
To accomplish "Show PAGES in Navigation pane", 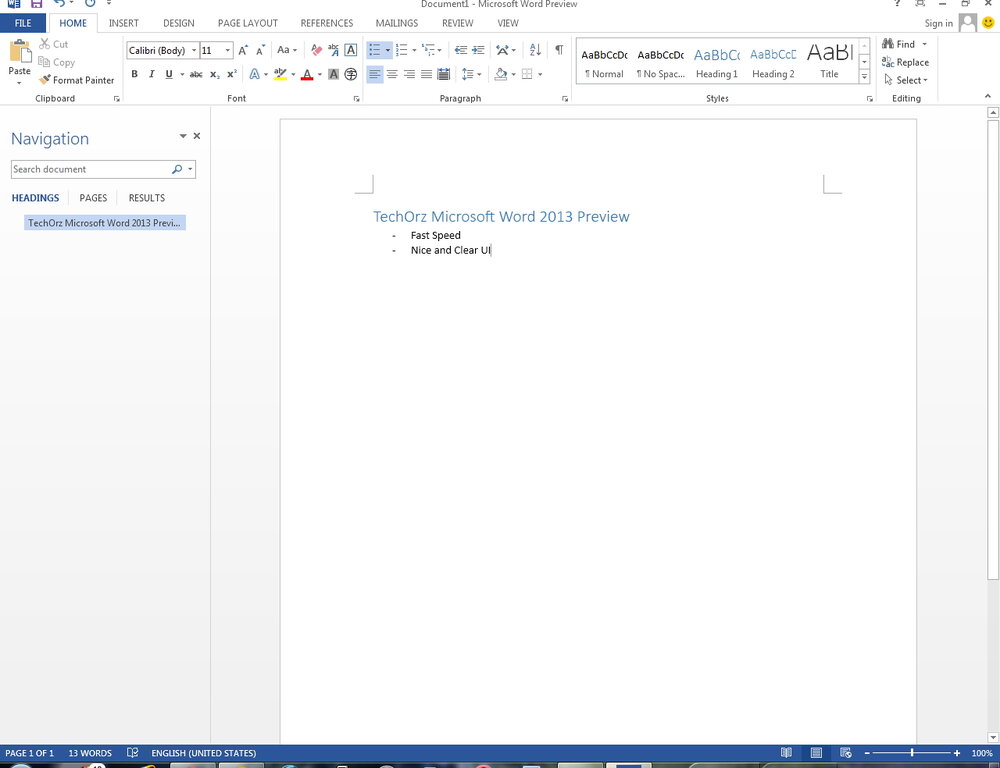I will [93, 198].
